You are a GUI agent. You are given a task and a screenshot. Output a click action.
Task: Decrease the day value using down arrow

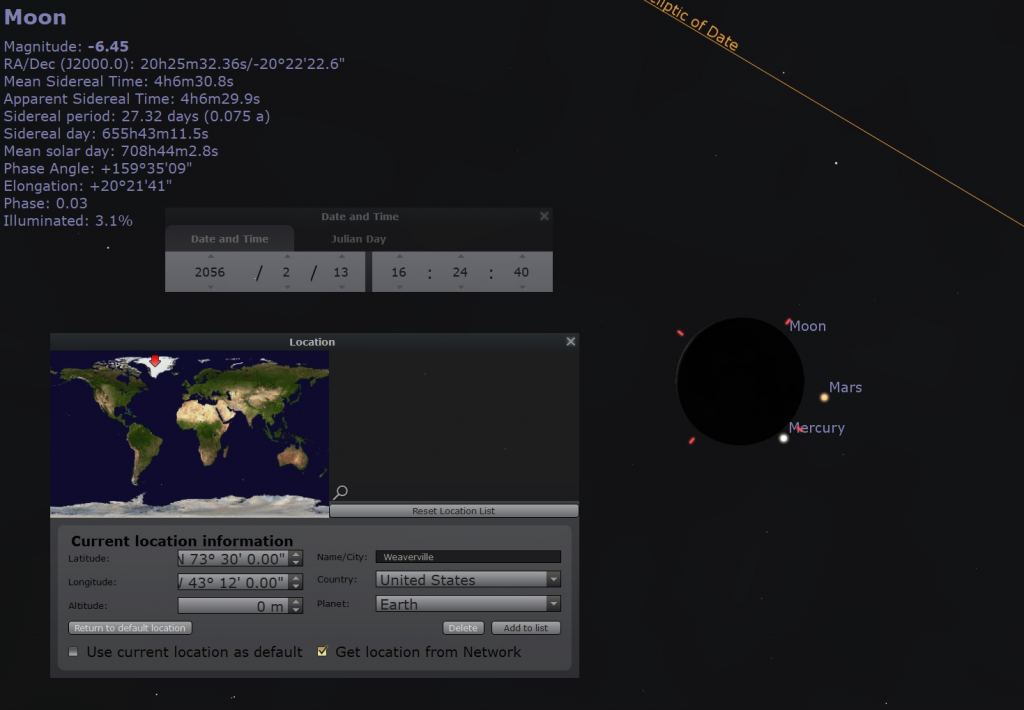click(x=341, y=287)
